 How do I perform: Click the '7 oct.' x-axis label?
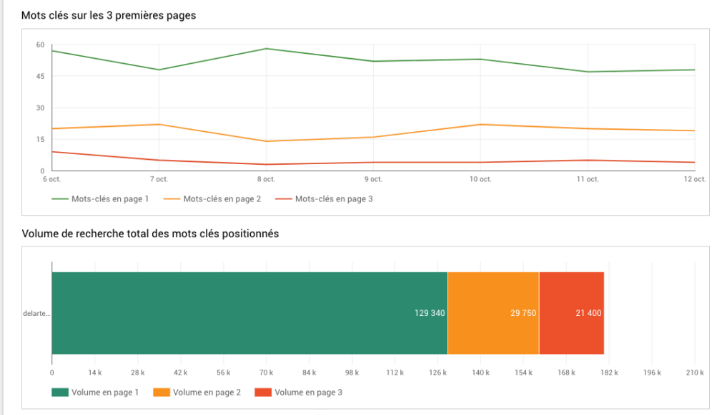159,179
